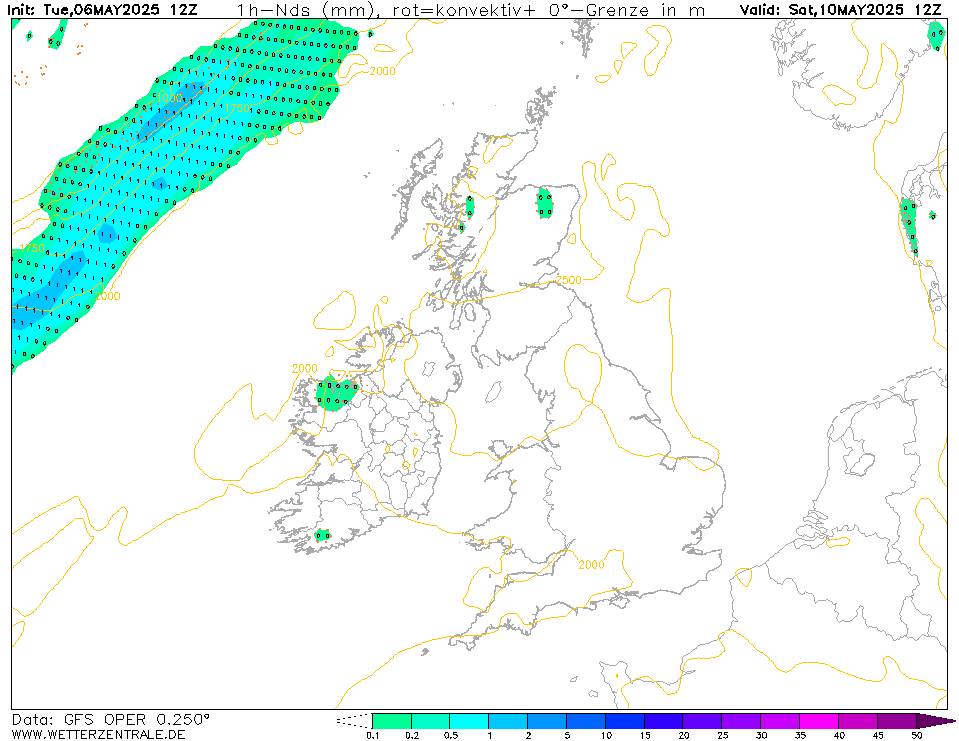Click the cyan 0.5 to 1 mm legend swatch

(469, 721)
